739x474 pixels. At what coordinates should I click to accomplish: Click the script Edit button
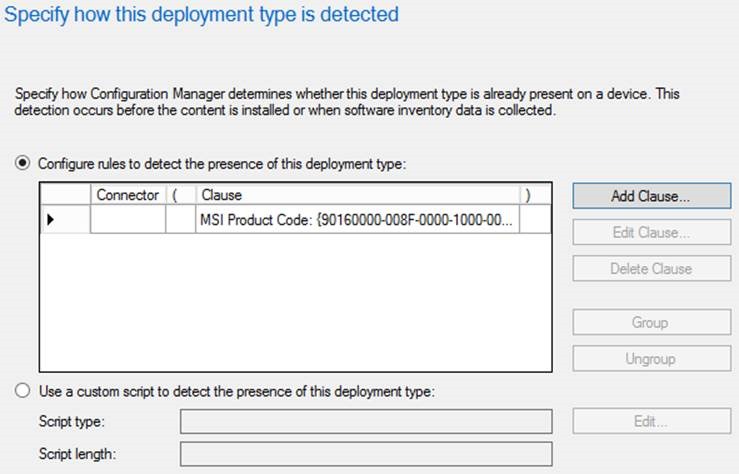point(652,421)
